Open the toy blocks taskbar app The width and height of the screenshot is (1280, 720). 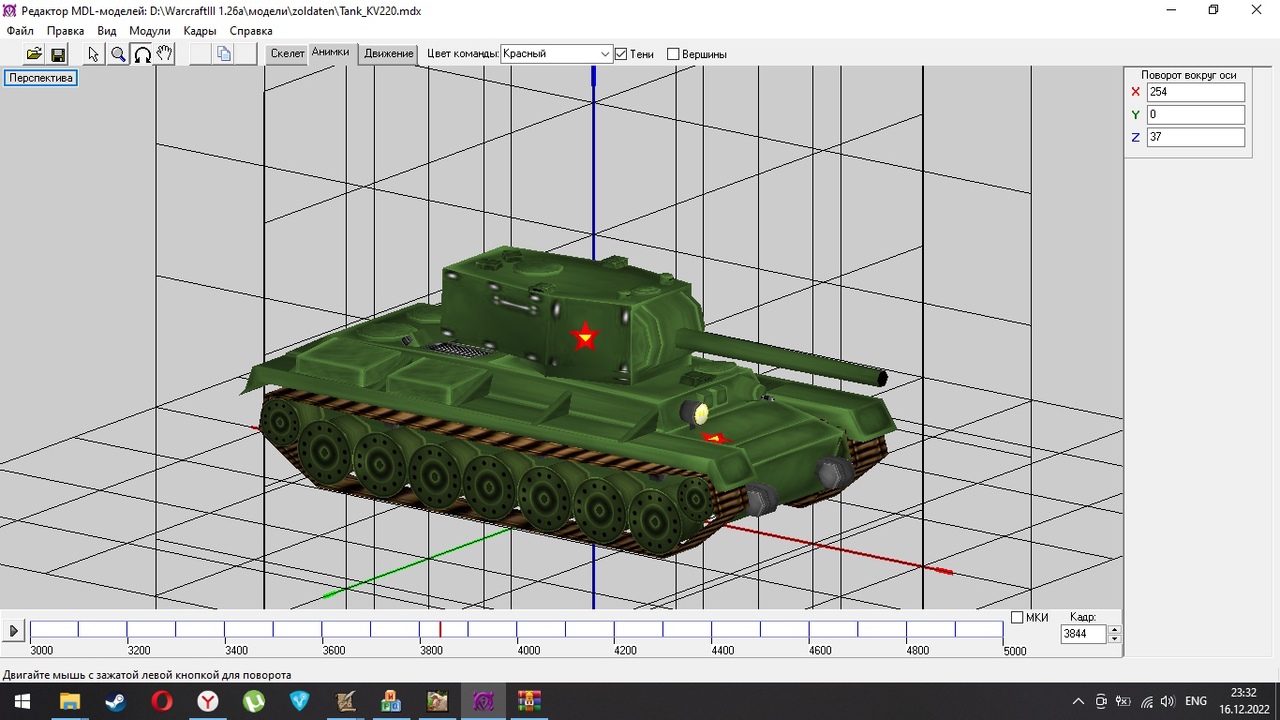(x=392, y=701)
